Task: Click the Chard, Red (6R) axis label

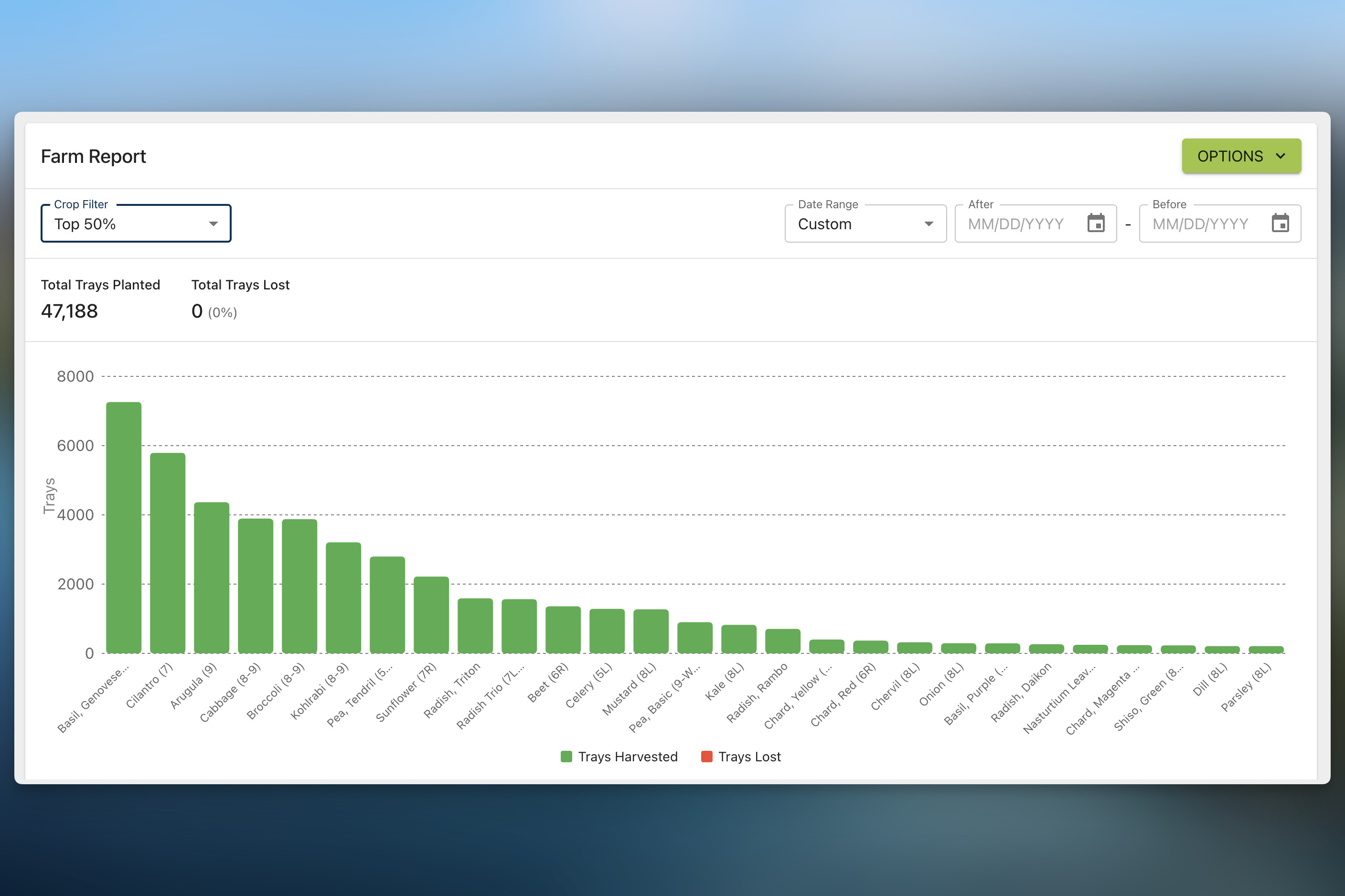Action: tap(843, 695)
